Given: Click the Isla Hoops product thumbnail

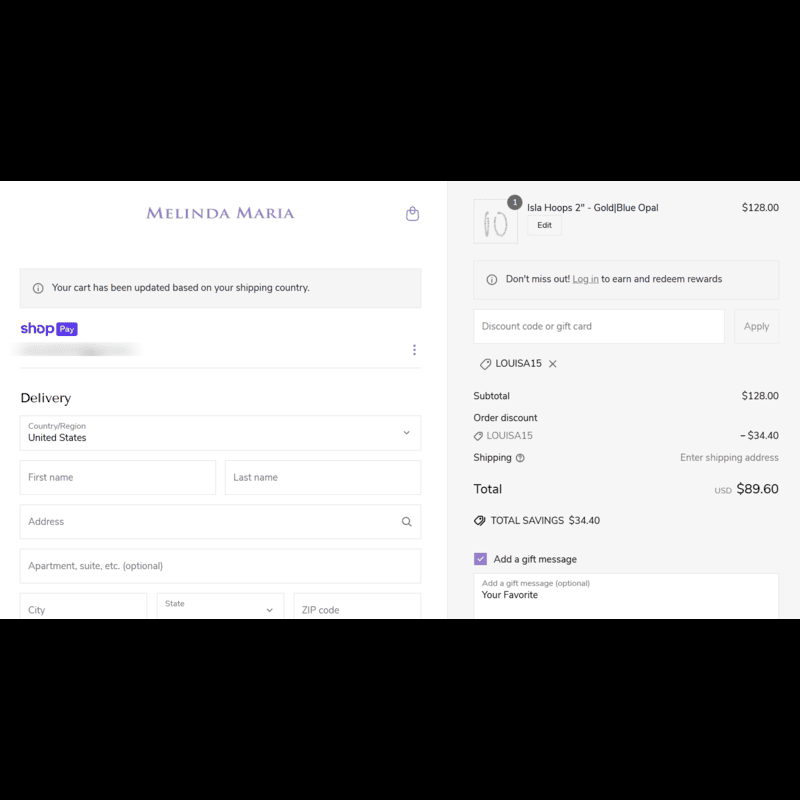Looking at the screenshot, I should coord(495,221).
